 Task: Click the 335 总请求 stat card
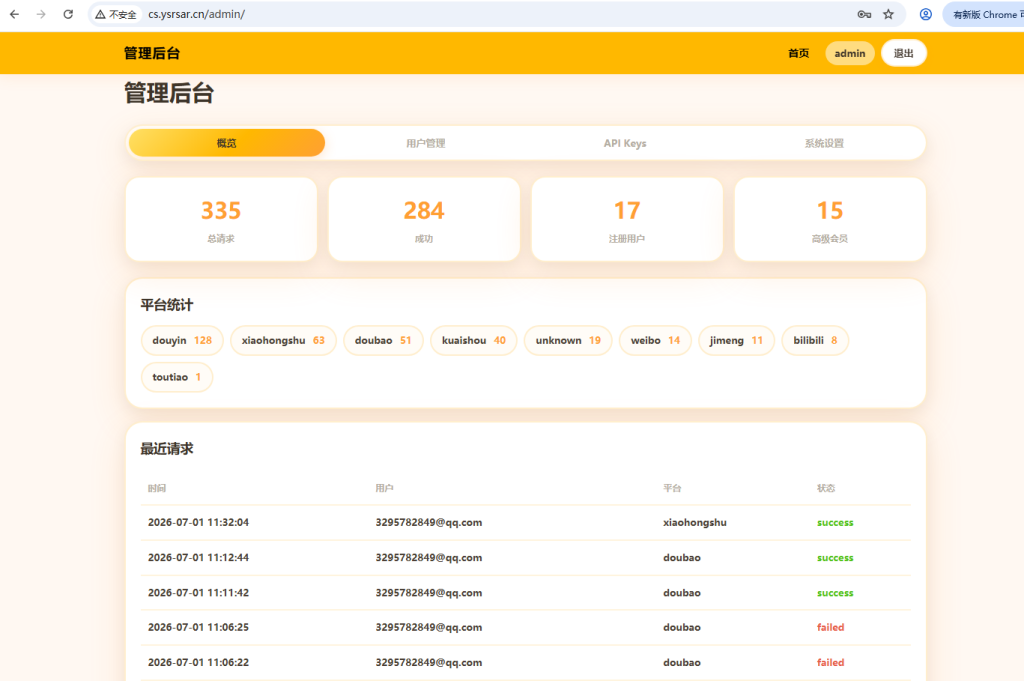point(221,219)
